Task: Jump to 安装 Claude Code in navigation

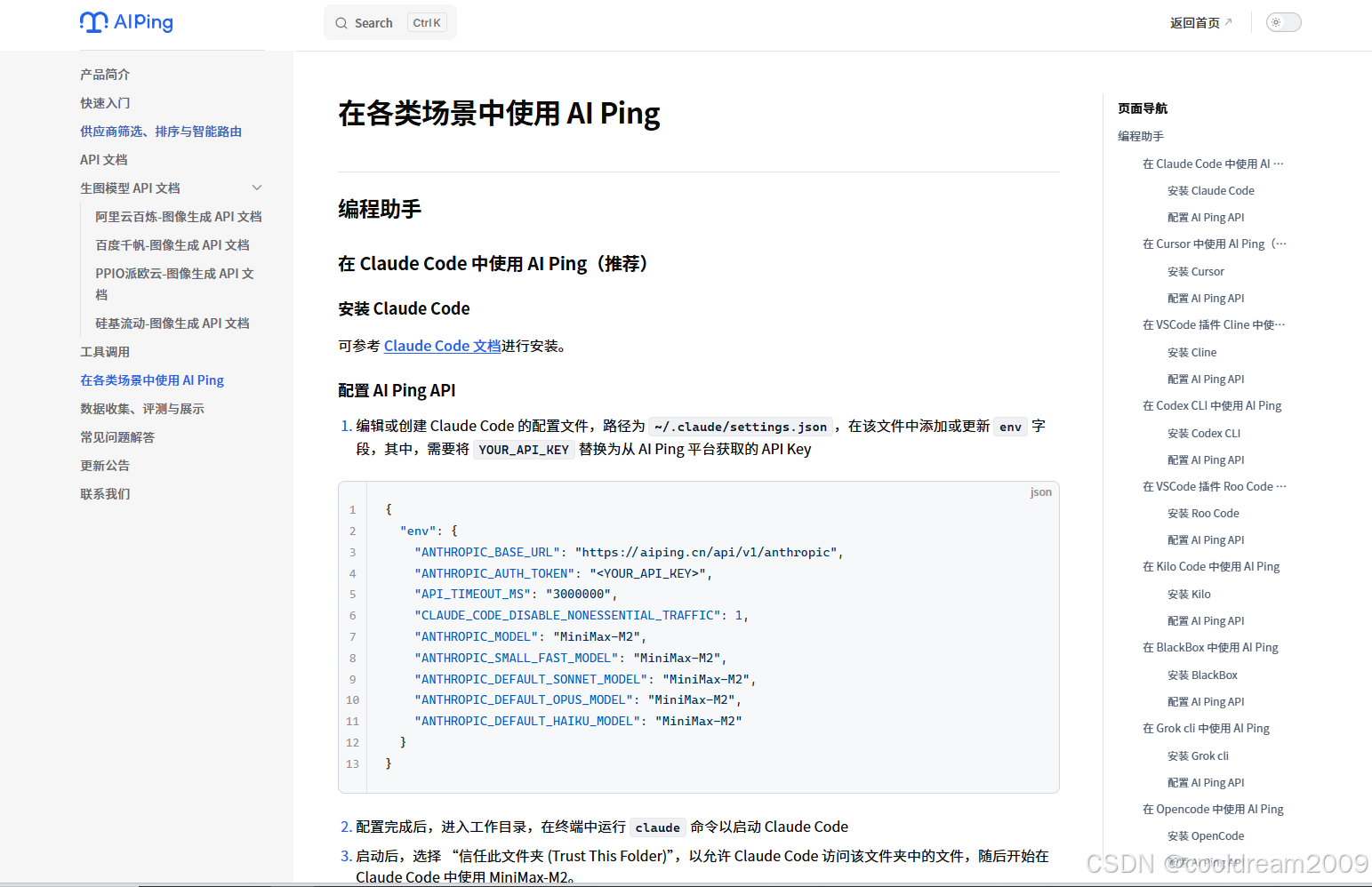Action: tap(1210, 190)
